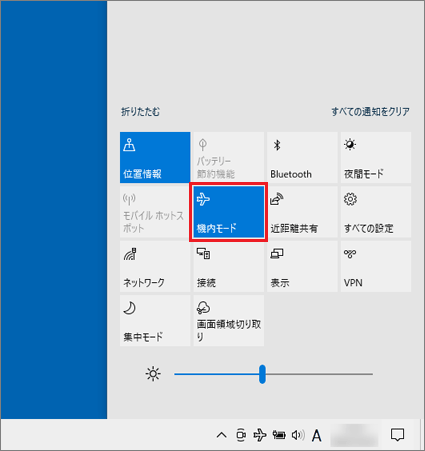Click the brightness slider handle

pyautogui.click(x=262, y=374)
